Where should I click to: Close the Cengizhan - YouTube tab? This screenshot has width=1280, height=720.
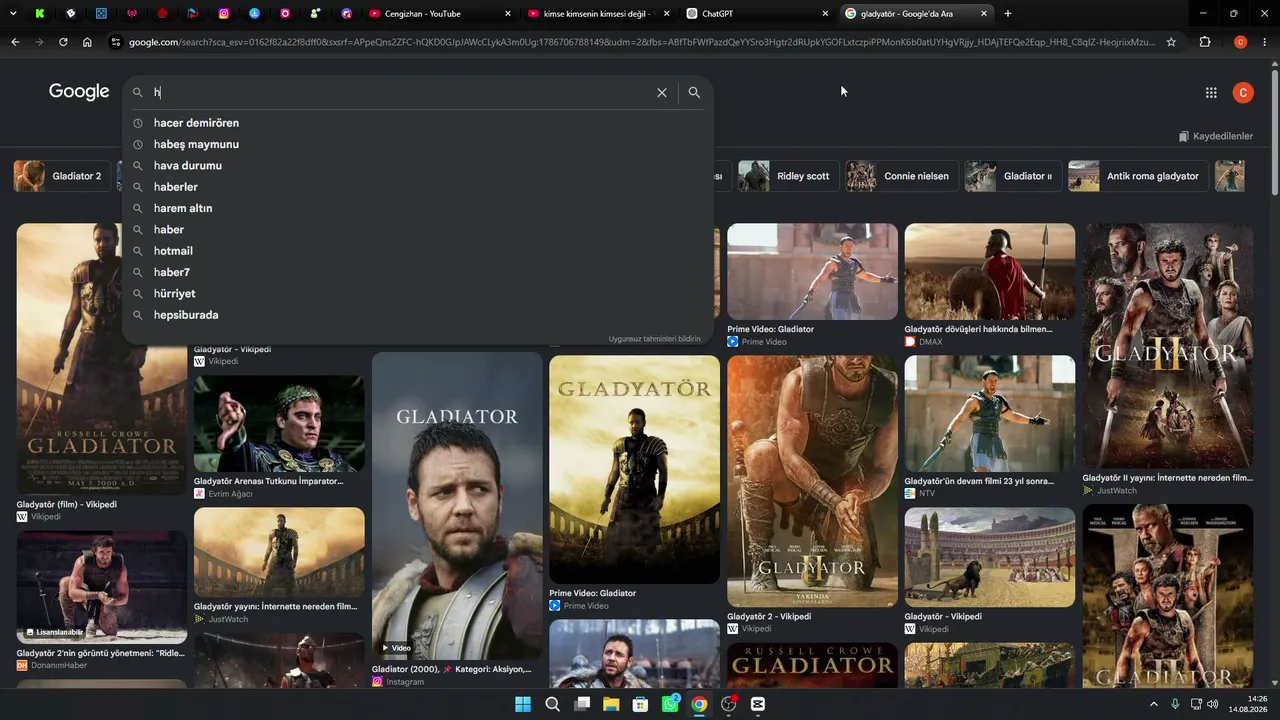pyautogui.click(x=507, y=14)
